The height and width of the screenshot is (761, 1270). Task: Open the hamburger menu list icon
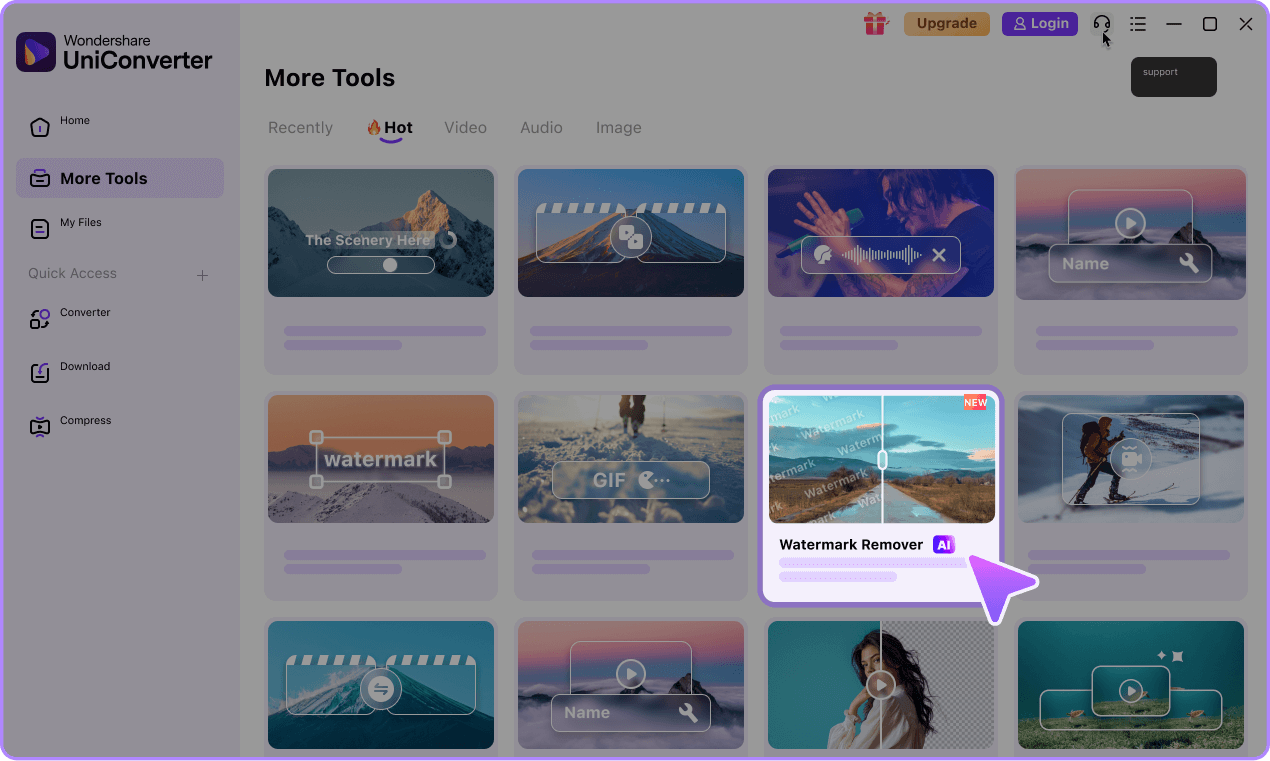click(x=1138, y=24)
